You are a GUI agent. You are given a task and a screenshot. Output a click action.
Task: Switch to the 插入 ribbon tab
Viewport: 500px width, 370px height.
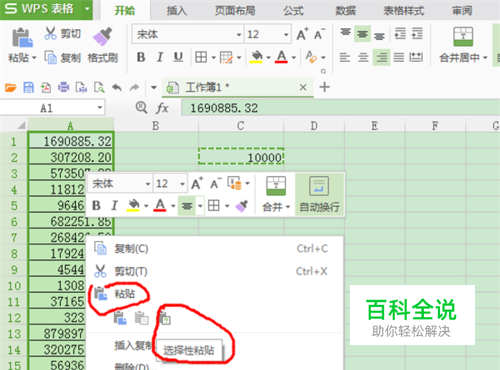click(x=177, y=11)
